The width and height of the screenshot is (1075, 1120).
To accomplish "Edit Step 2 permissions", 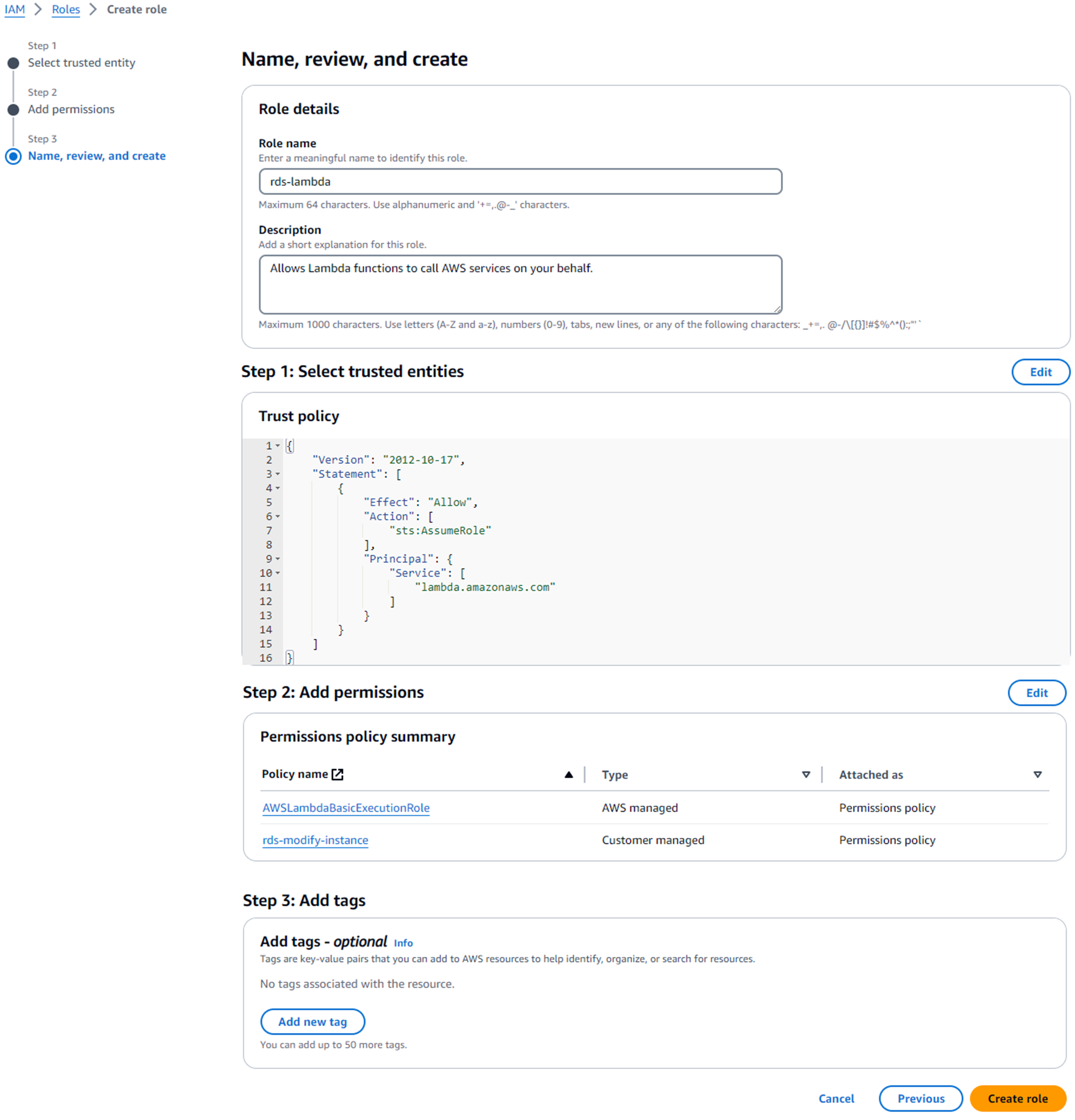I will [1036, 693].
